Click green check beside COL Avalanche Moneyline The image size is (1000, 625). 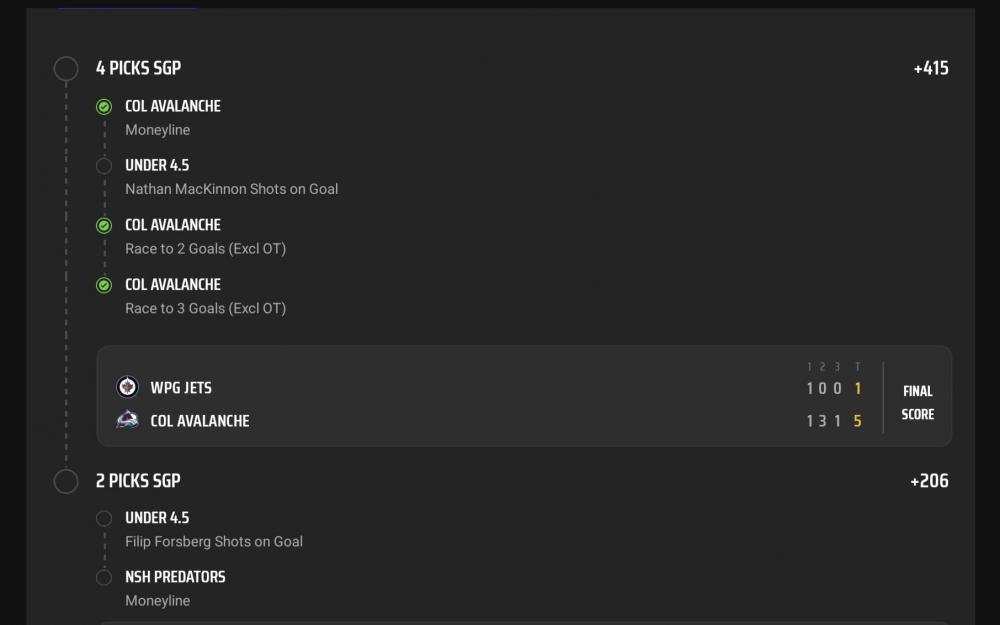104,107
